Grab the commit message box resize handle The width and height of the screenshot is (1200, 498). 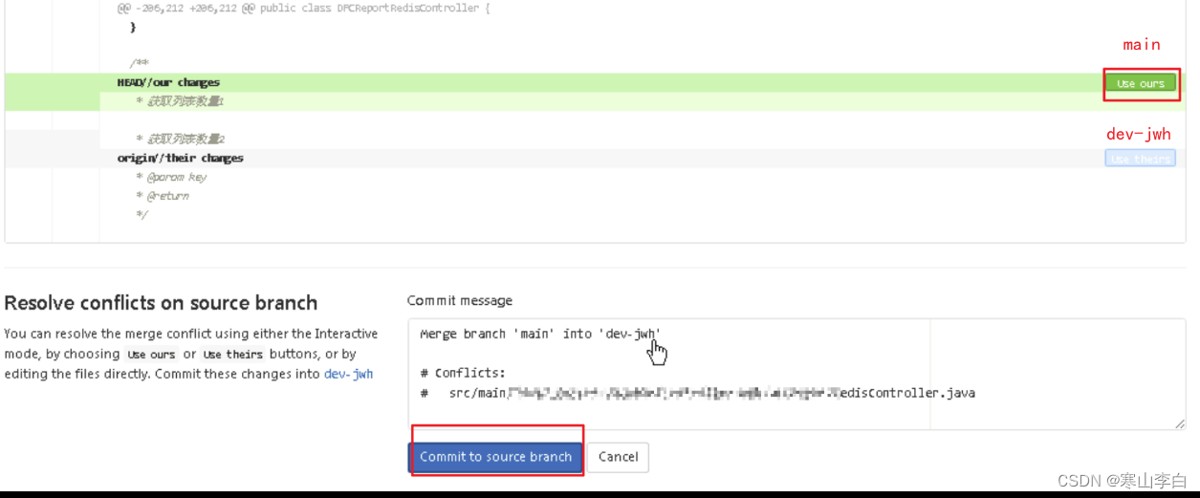coord(1180,424)
